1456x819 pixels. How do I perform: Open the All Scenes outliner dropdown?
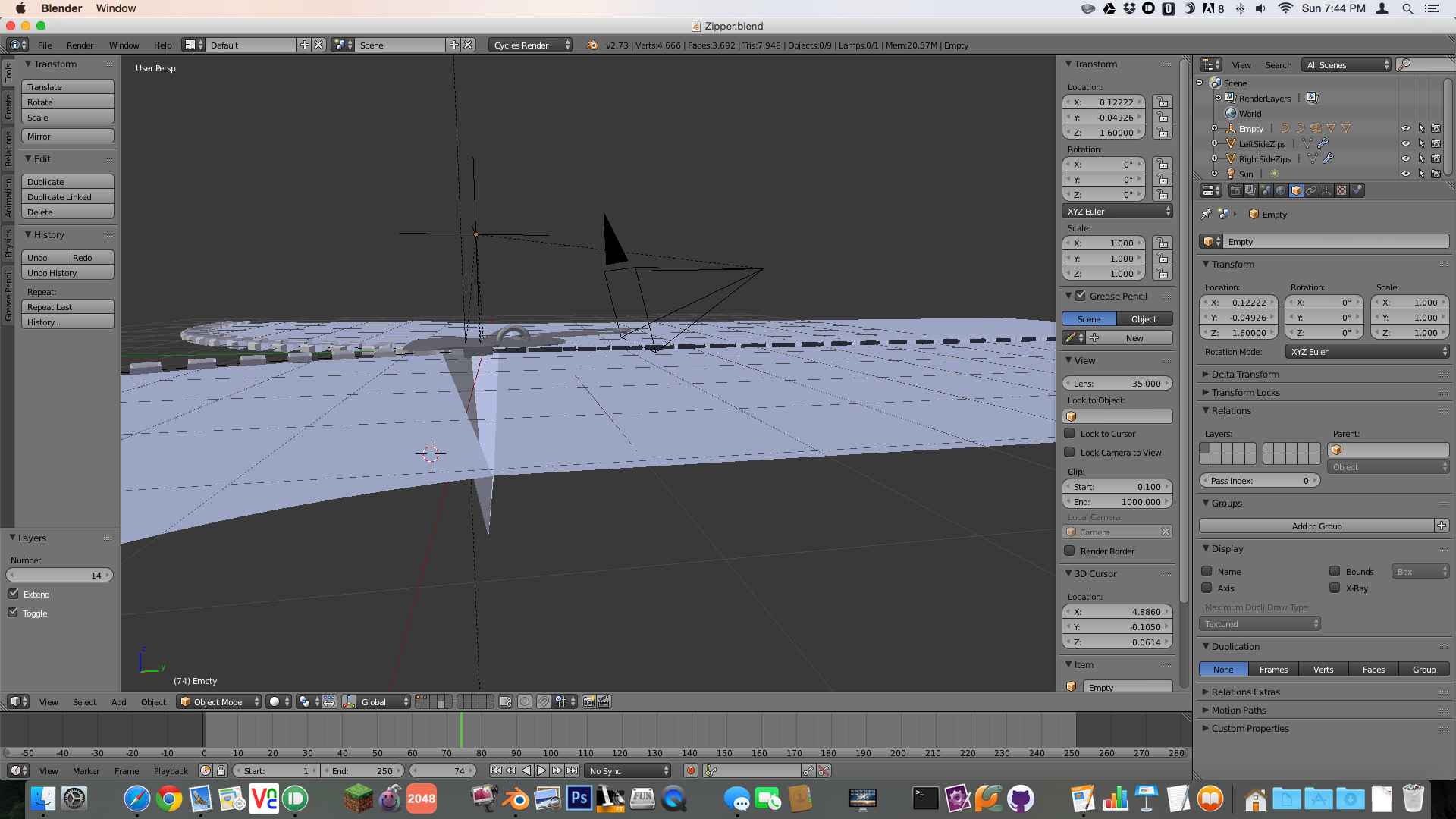pyautogui.click(x=1347, y=65)
